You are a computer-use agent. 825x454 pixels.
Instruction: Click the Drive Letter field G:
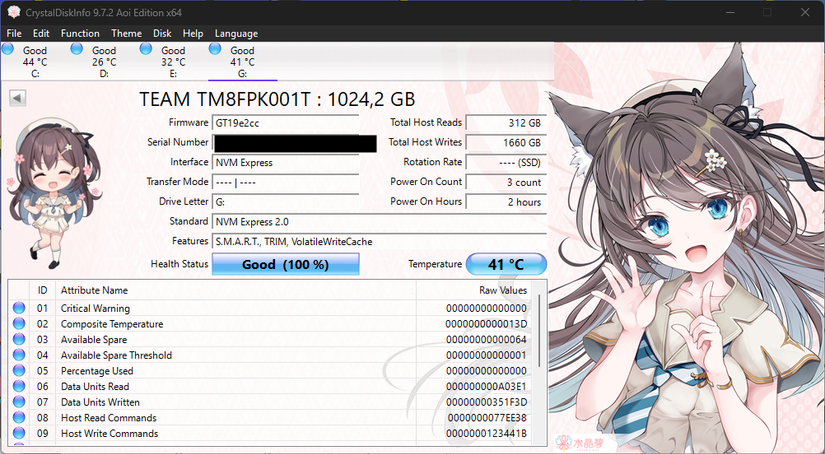click(x=286, y=202)
